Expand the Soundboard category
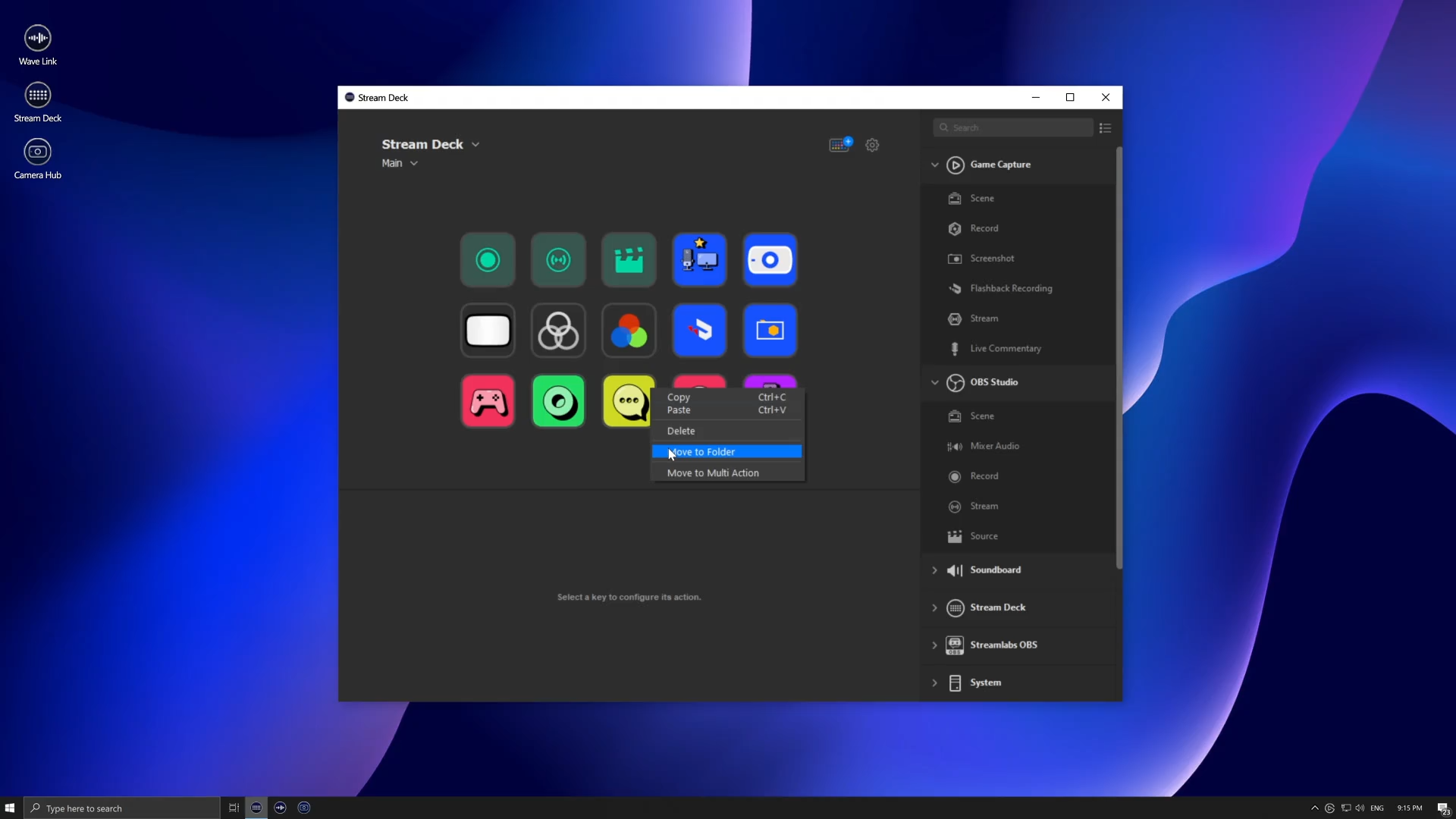This screenshot has height=819, width=1456. tap(934, 570)
